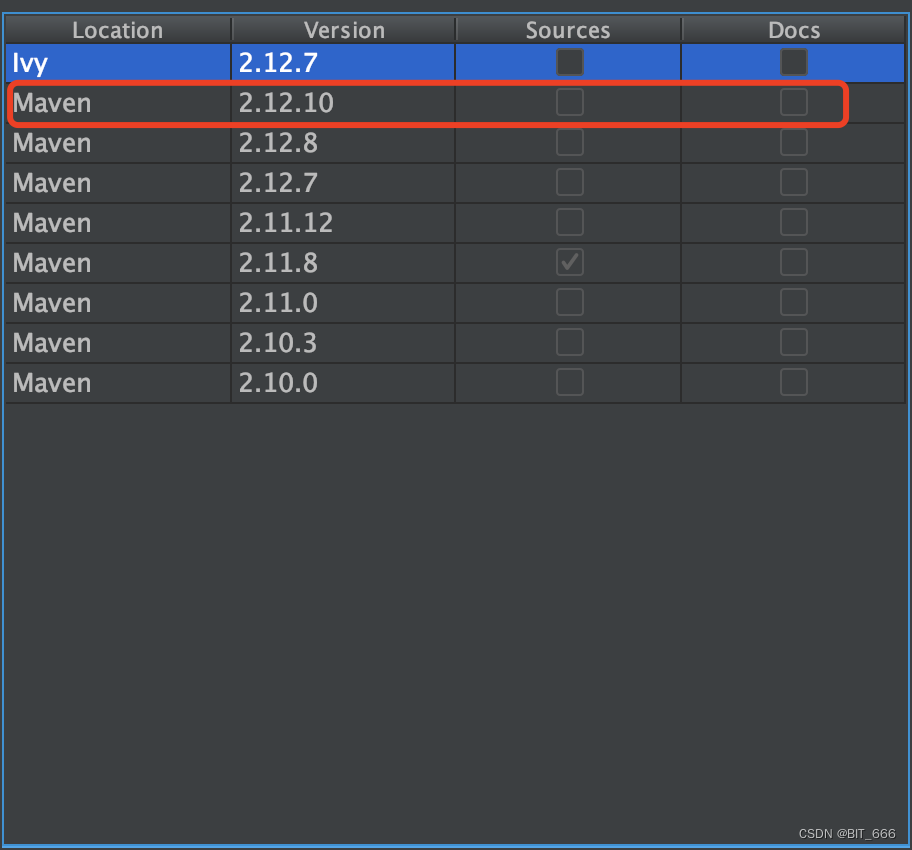The width and height of the screenshot is (912, 850).
Task: Toggle Sources checkbox for Maven 2.11.0
Action: point(569,303)
